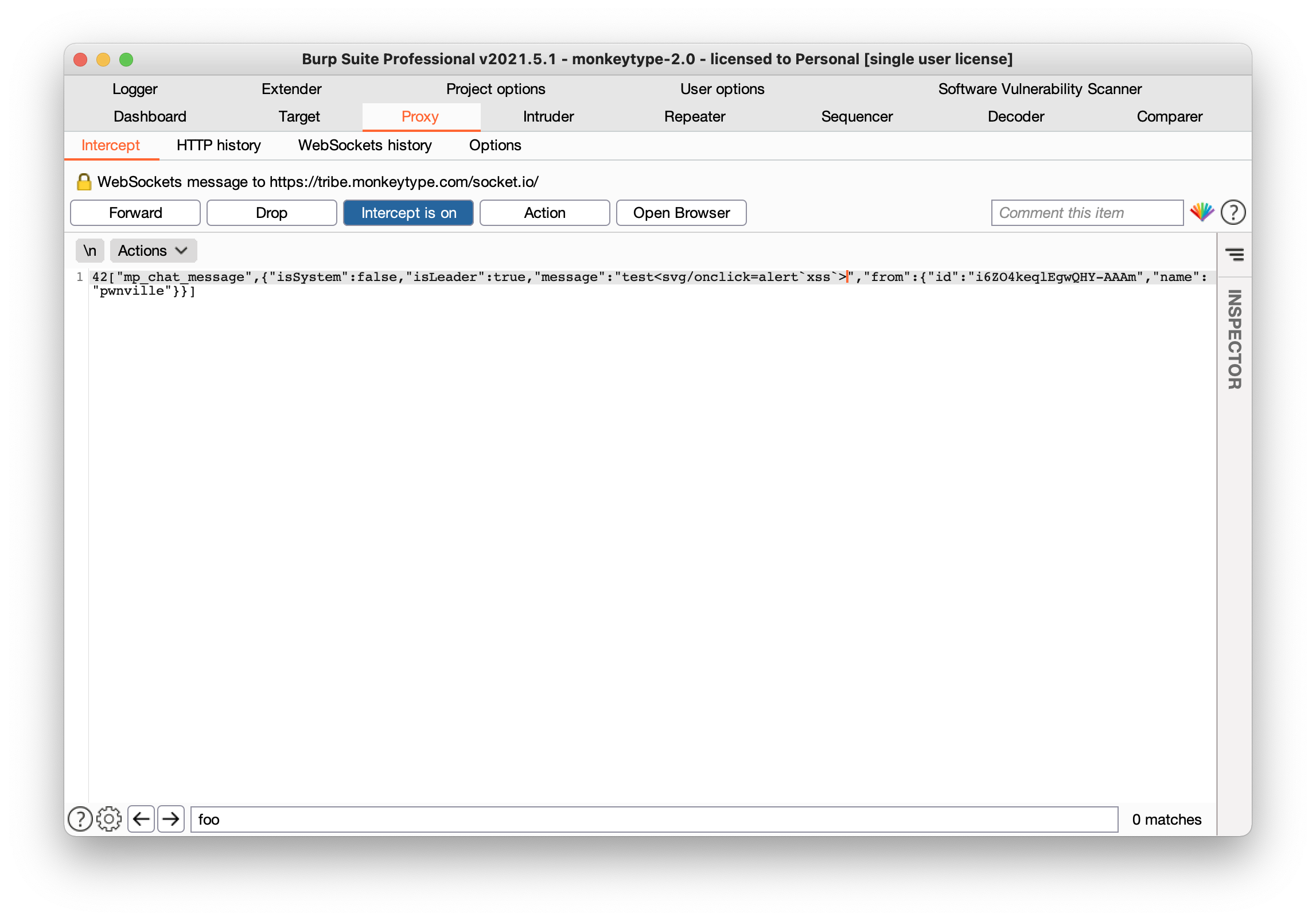The width and height of the screenshot is (1316, 921).
Task: Click the search settings gear icon
Action: point(109,819)
